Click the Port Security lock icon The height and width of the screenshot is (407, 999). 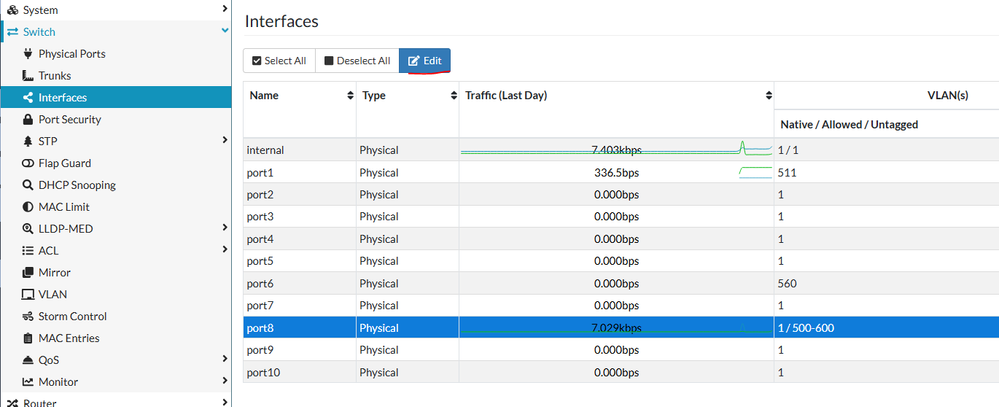(28, 120)
